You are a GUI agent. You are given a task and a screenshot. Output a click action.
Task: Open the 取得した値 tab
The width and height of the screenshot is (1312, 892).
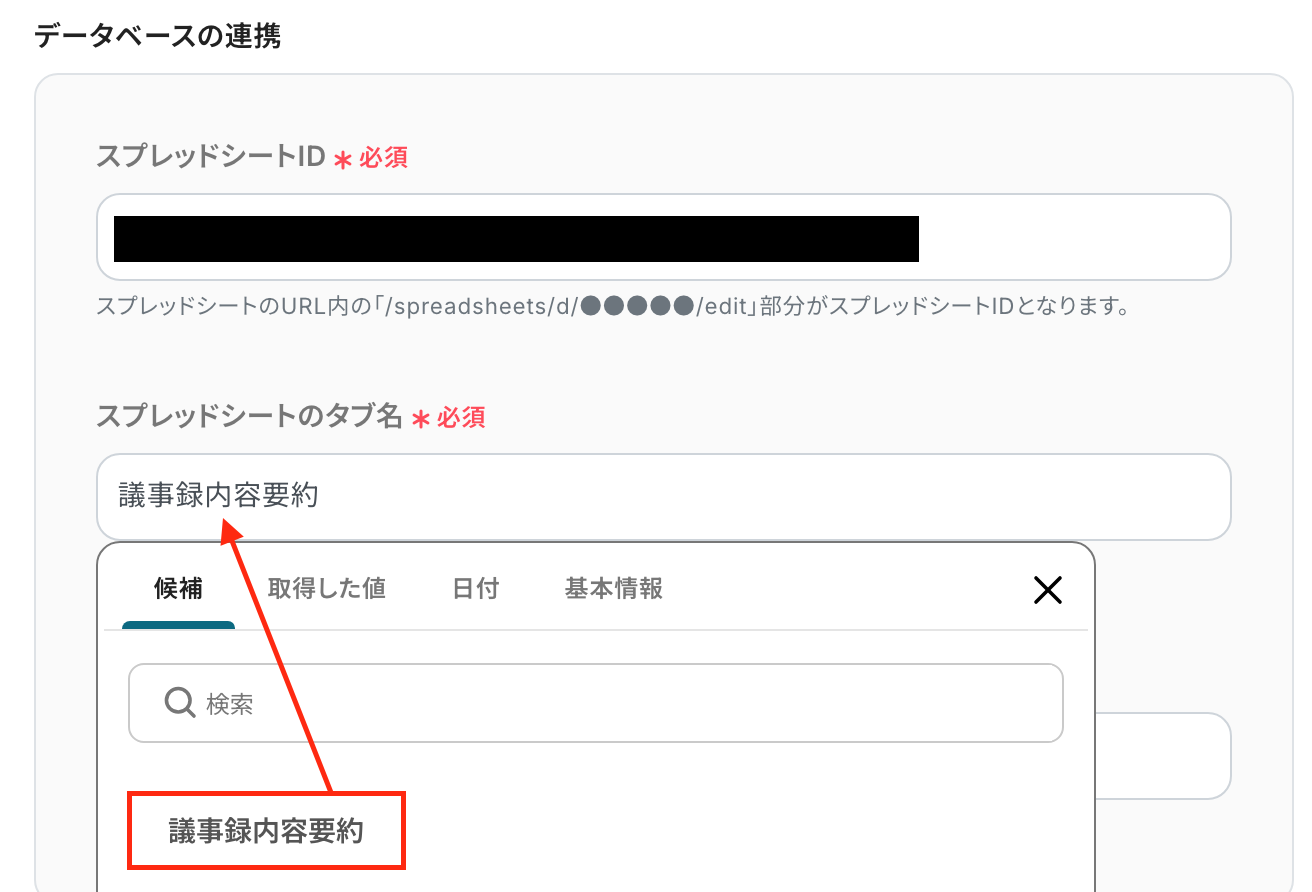[327, 589]
